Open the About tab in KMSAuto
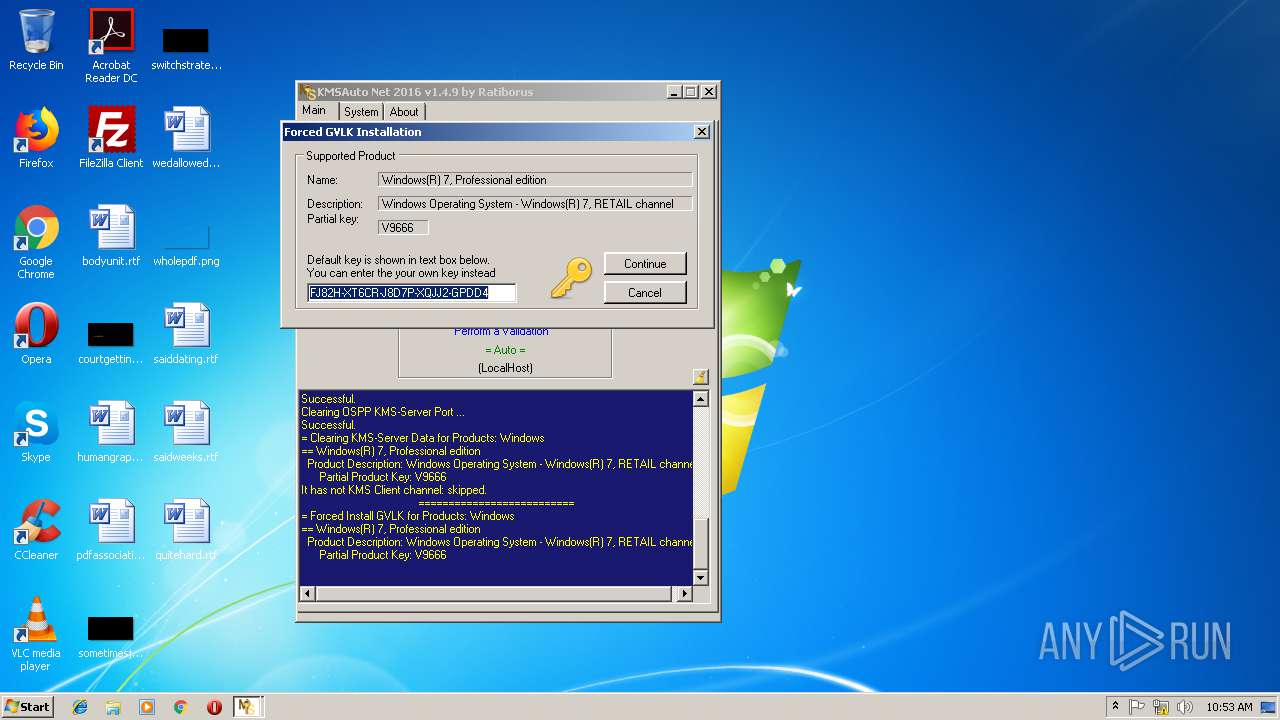1280x720 pixels. click(x=404, y=112)
